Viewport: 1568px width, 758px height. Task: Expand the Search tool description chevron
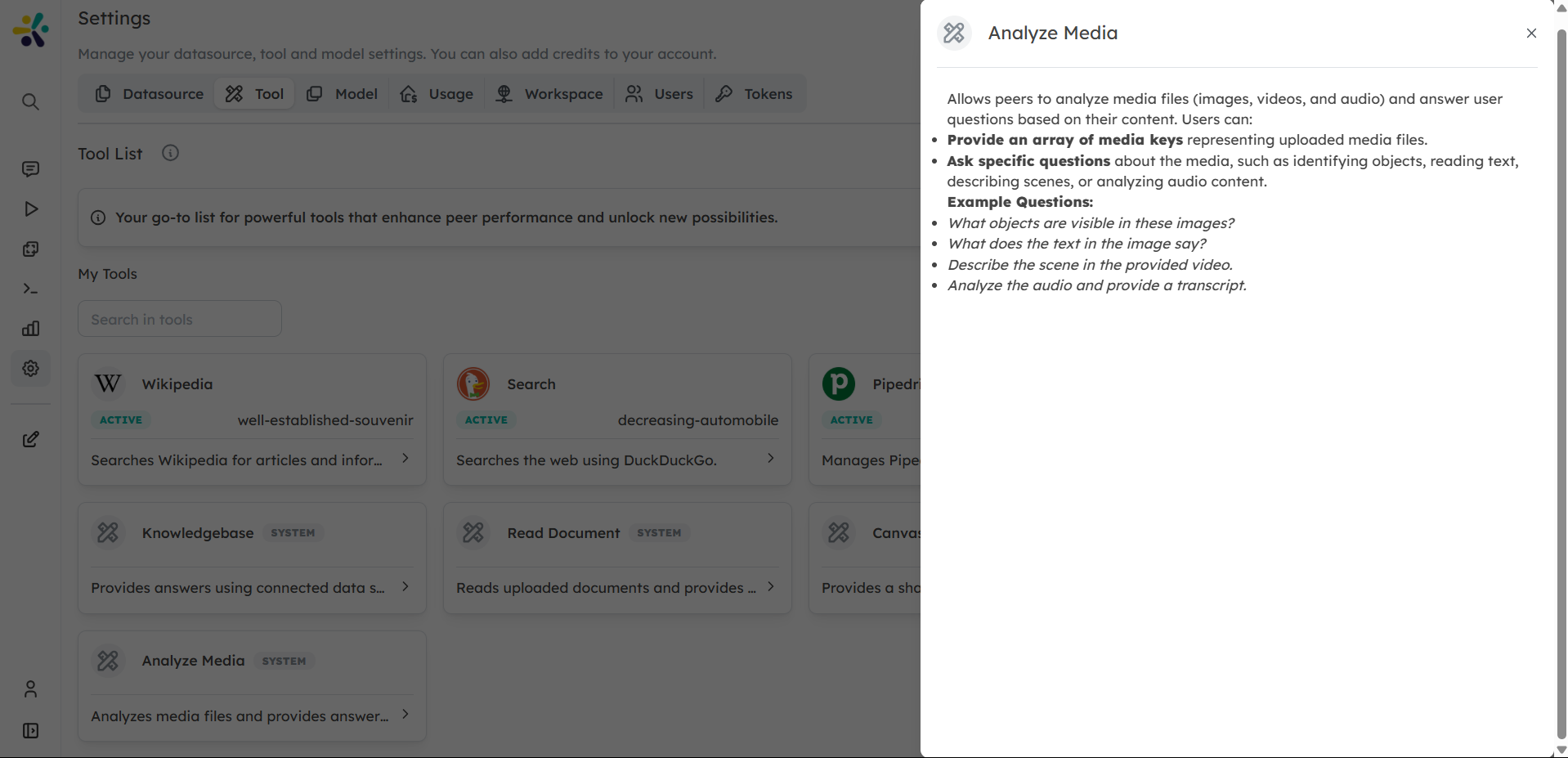[771, 459]
